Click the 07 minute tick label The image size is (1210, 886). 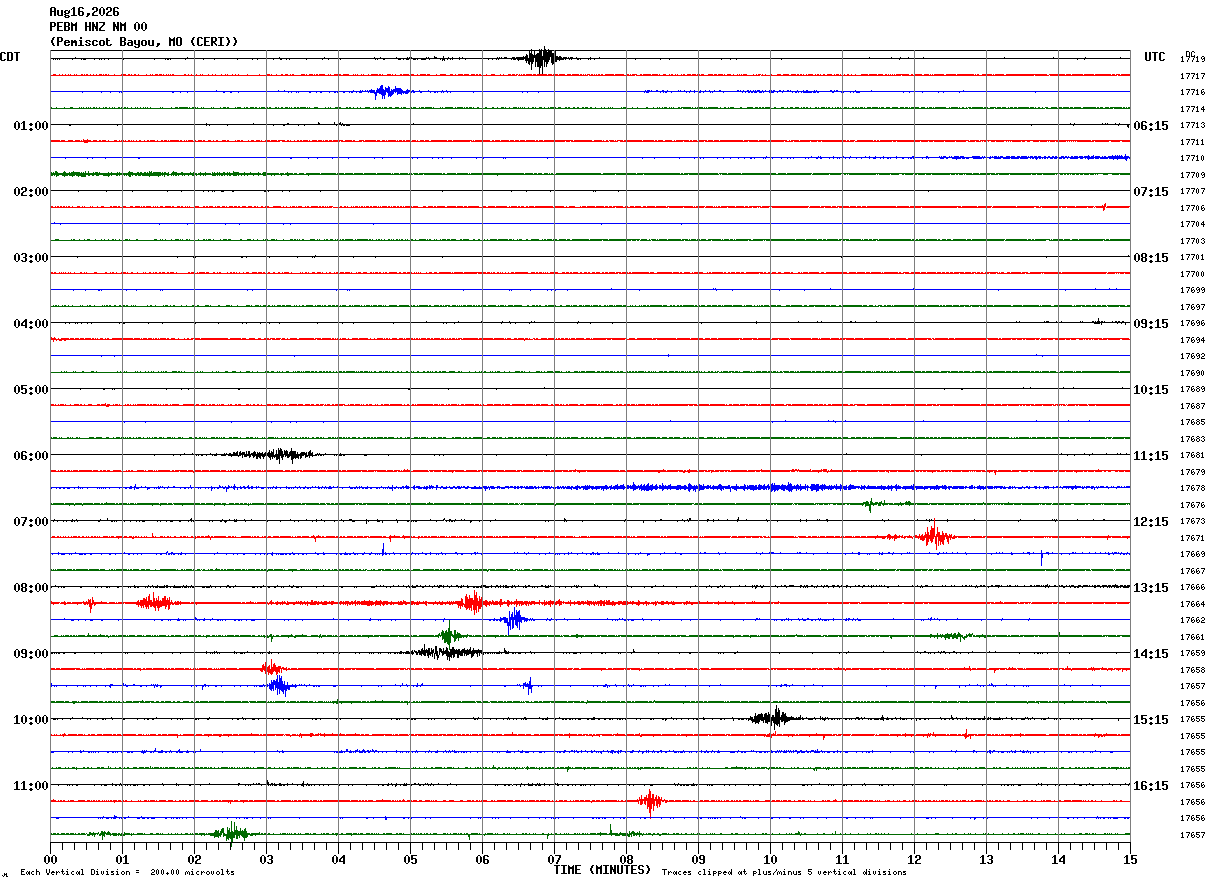[554, 859]
